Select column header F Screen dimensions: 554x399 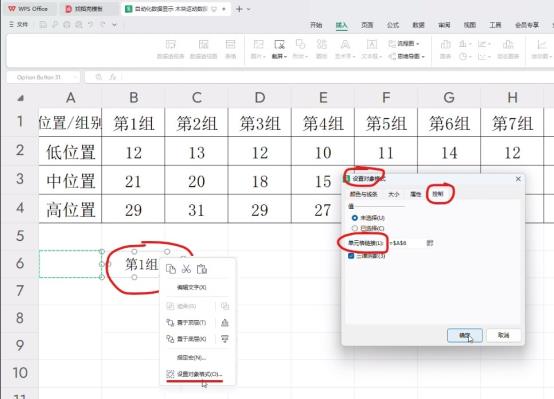click(x=386, y=98)
